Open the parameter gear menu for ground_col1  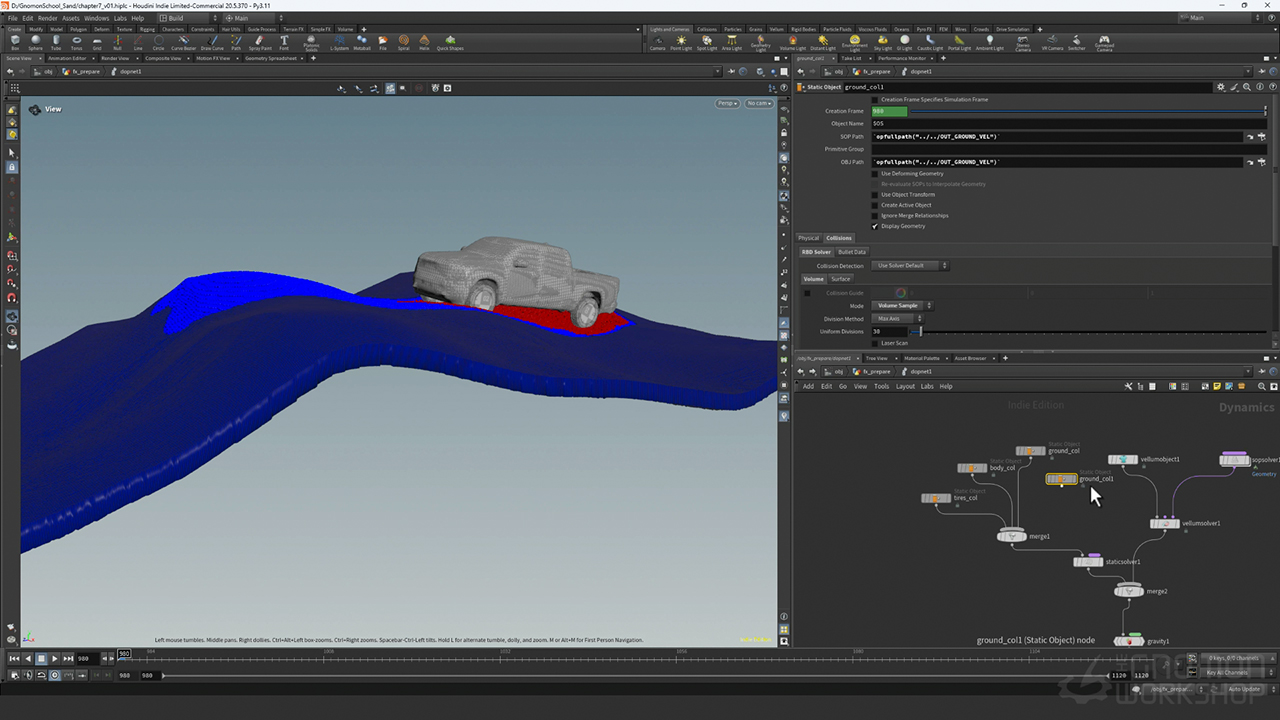[1220, 87]
